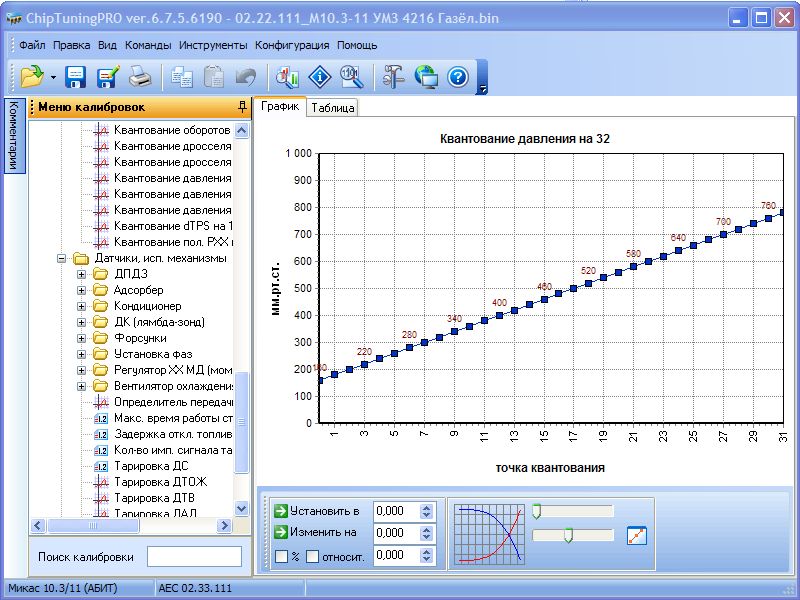Open the Инструменты menu
The image size is (800, 600).
[213, 45]
